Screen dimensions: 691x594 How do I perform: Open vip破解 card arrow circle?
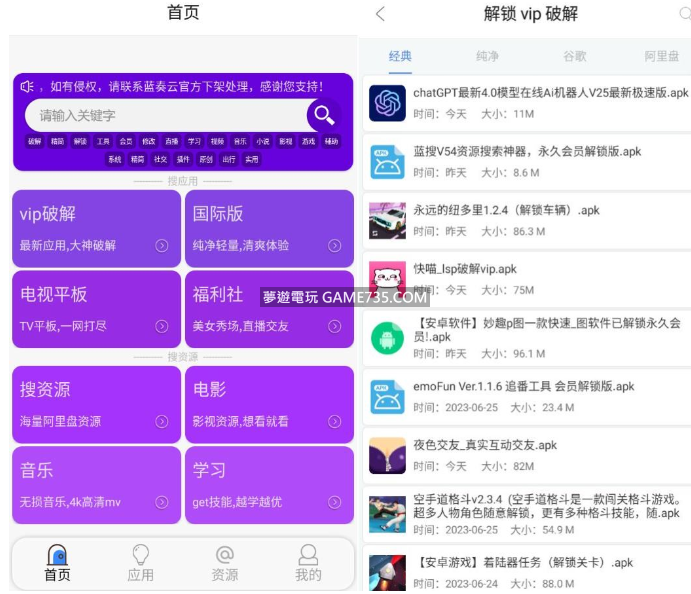[162, 245]
